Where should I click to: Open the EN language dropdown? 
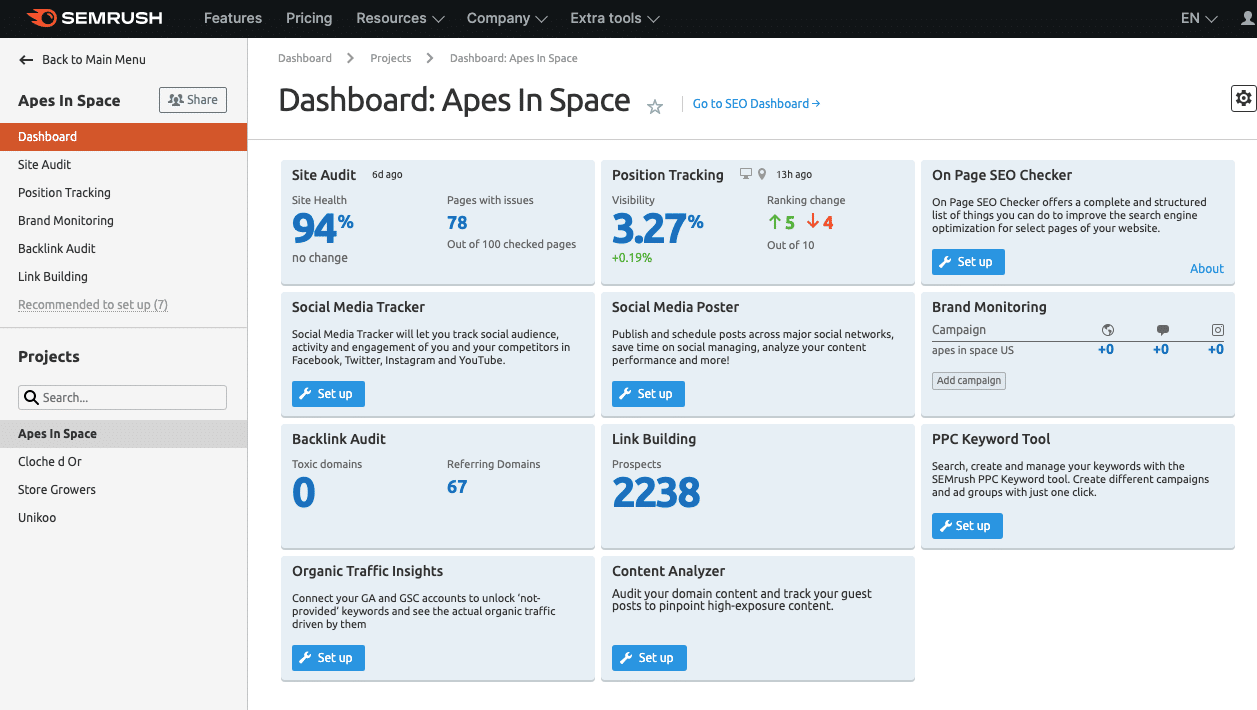[1199, 18]
